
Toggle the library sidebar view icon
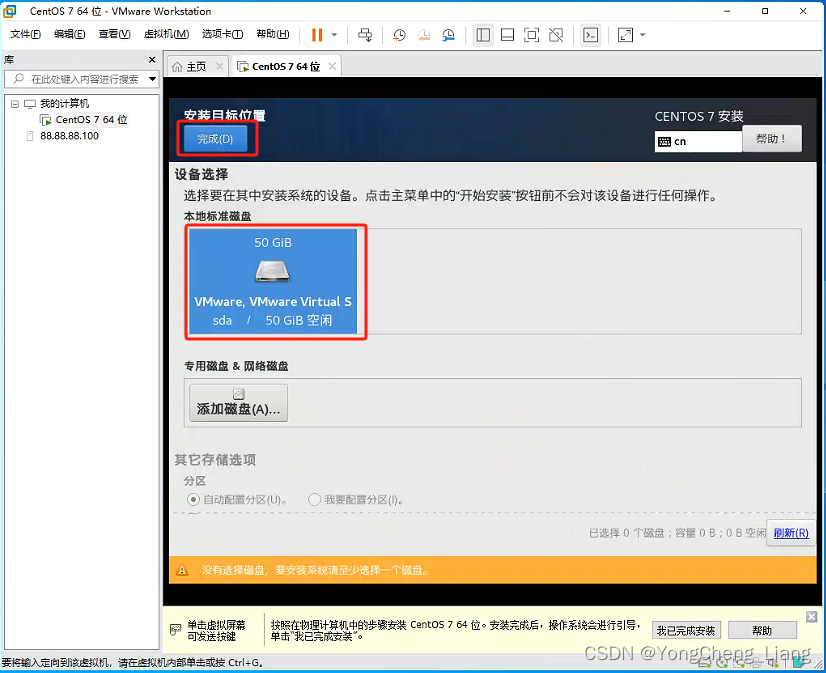coord(483,35)
